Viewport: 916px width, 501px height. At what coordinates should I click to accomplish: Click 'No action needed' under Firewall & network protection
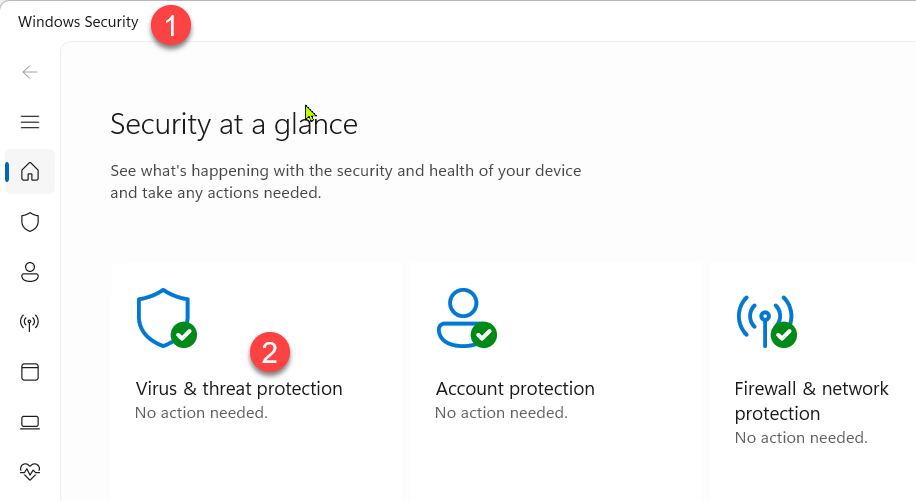[801, 438]
